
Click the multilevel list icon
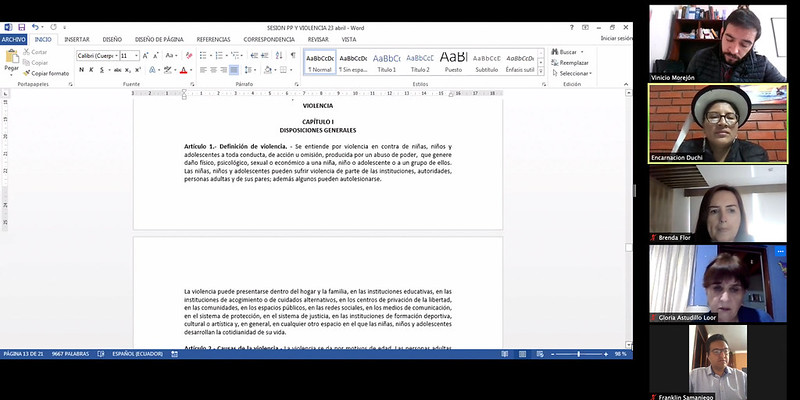pos(235,55)
